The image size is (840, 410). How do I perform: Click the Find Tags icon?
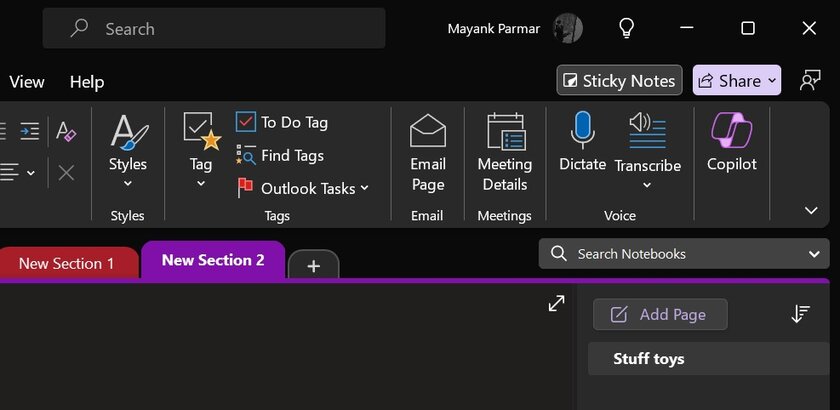246,155
